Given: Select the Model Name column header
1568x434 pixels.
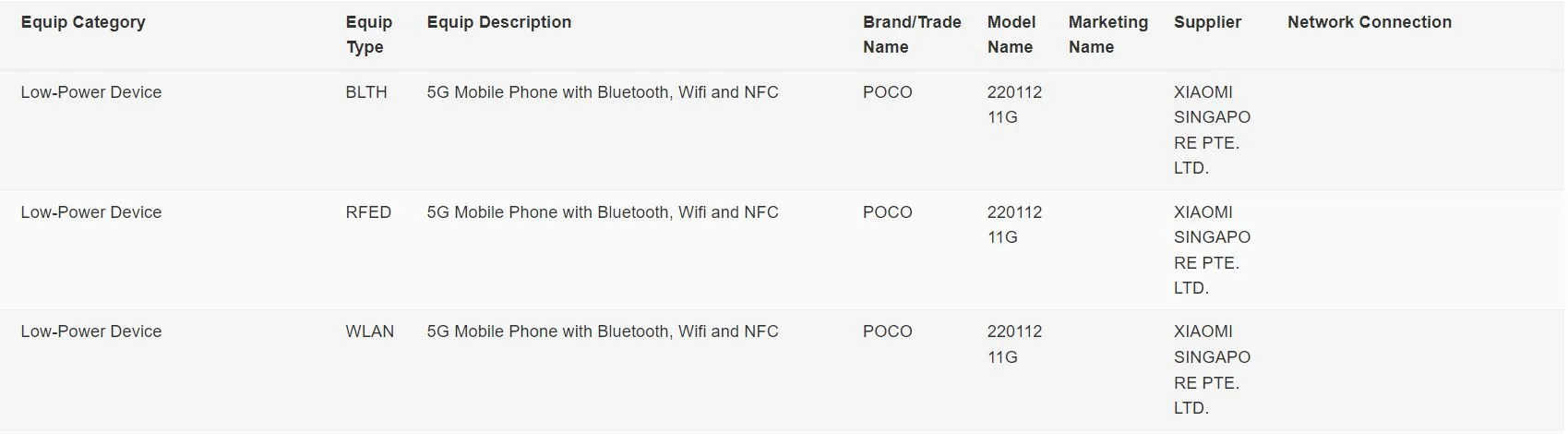Looking at the screenshot, I should pos(1011,34).
